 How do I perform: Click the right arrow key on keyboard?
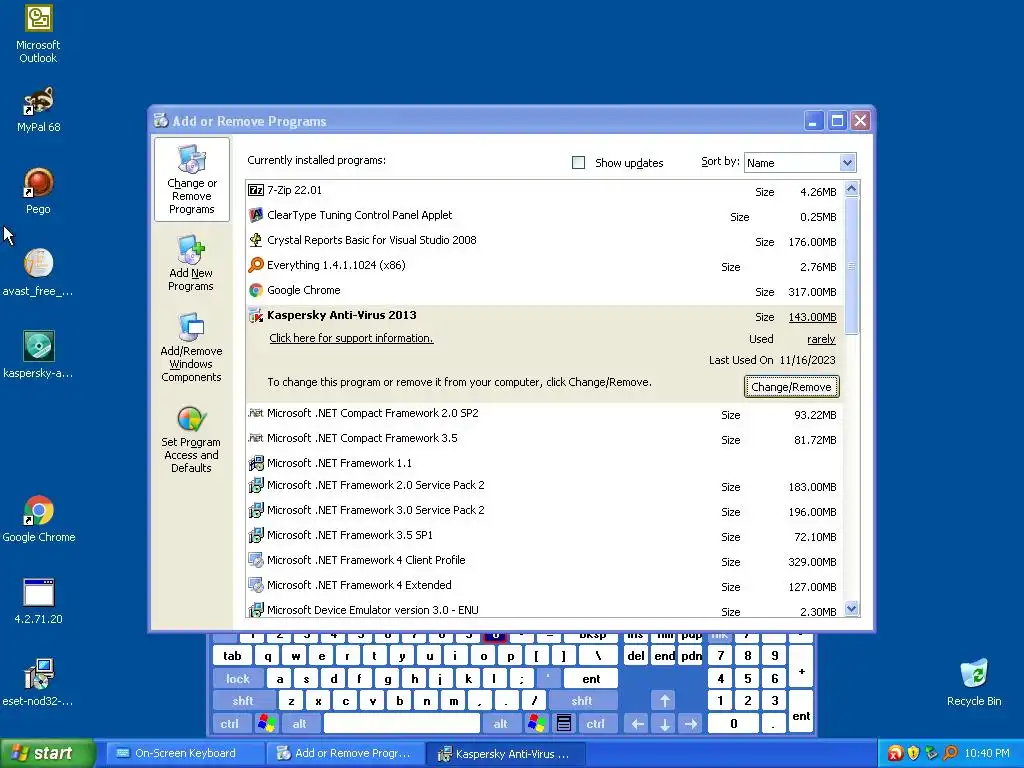[690, 724]
